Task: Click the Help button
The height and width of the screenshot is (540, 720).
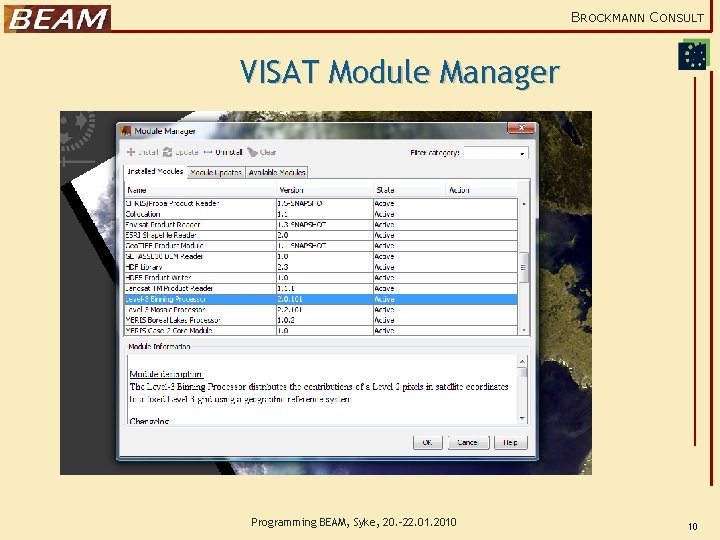Action: click(x=511, y=443)
